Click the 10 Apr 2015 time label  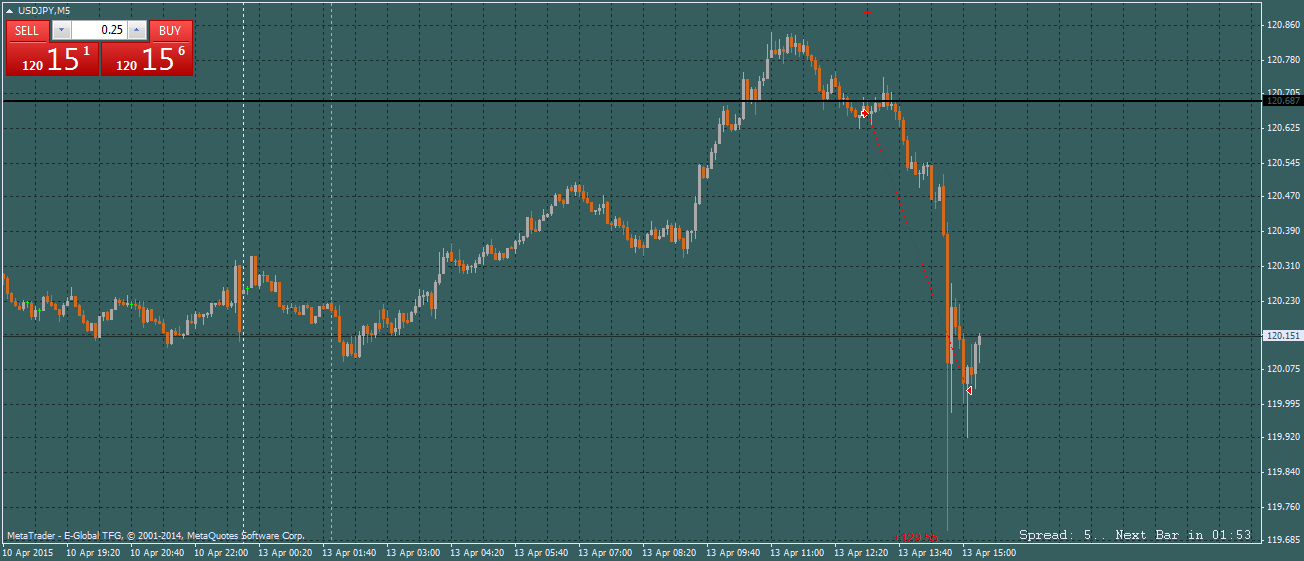pyautogui.click(x=27, y=552)
